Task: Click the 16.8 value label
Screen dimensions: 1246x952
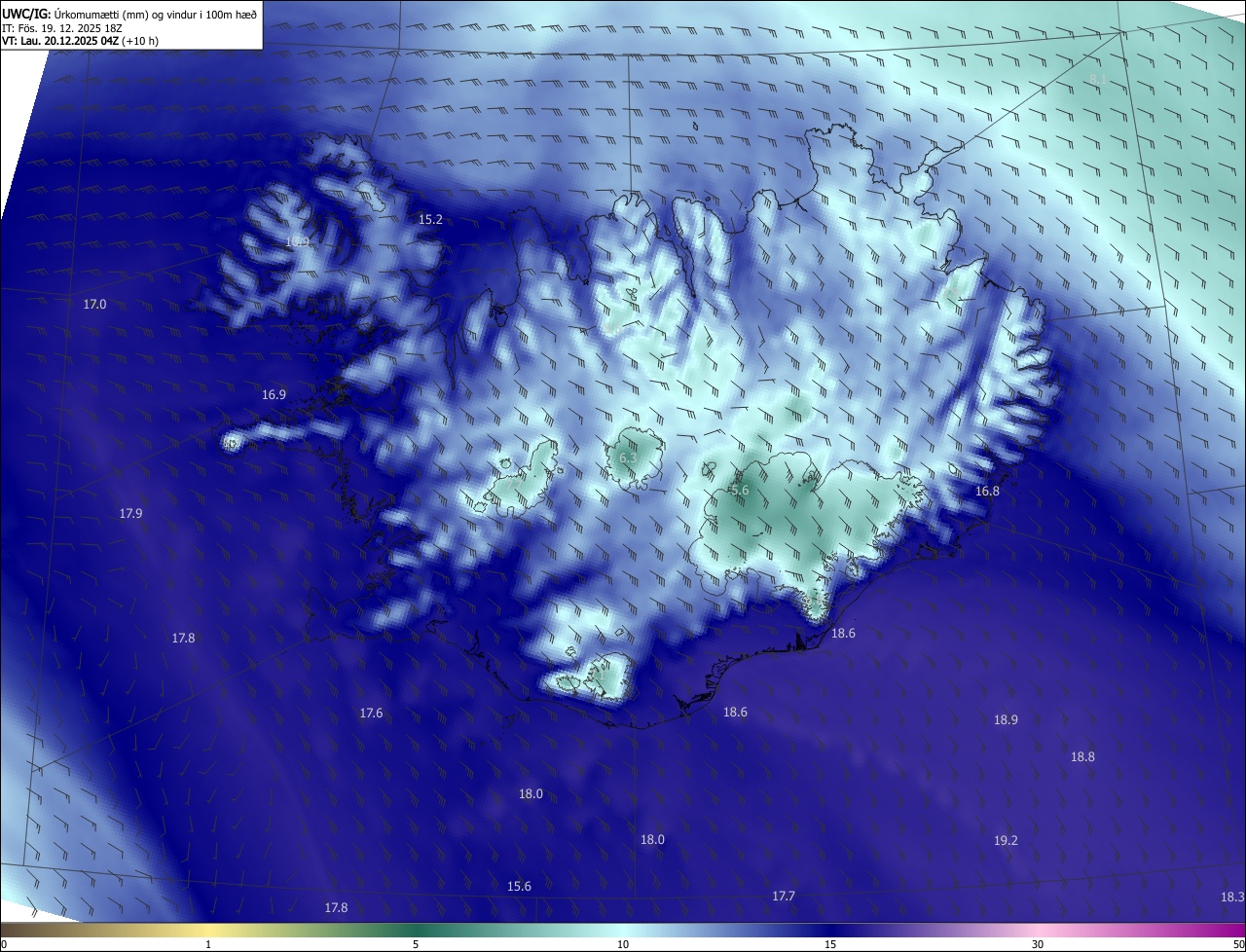Action: click(987, 492)
